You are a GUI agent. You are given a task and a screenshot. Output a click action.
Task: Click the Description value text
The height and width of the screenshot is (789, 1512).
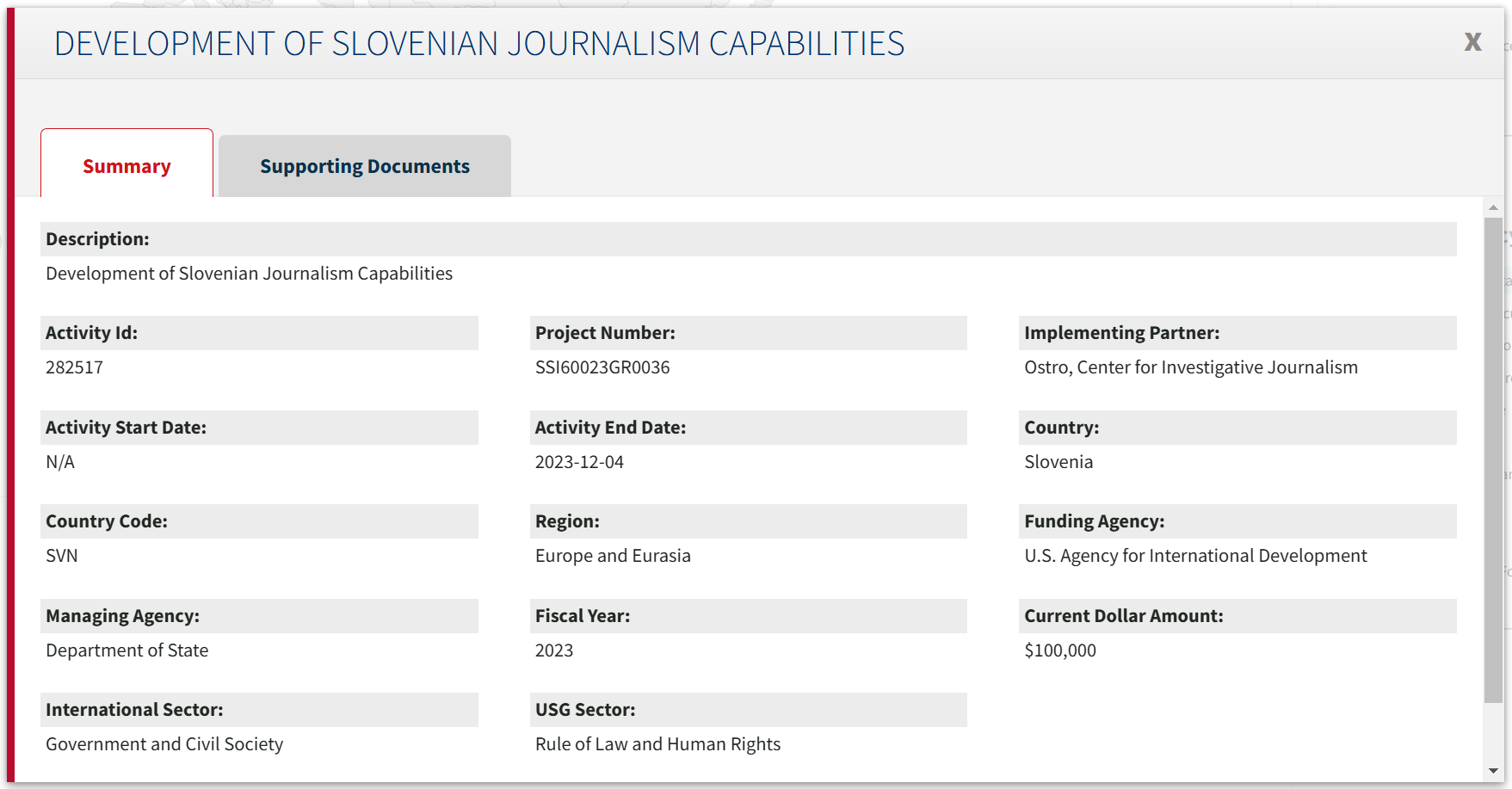pyautogui.click(x=249, y=274)
